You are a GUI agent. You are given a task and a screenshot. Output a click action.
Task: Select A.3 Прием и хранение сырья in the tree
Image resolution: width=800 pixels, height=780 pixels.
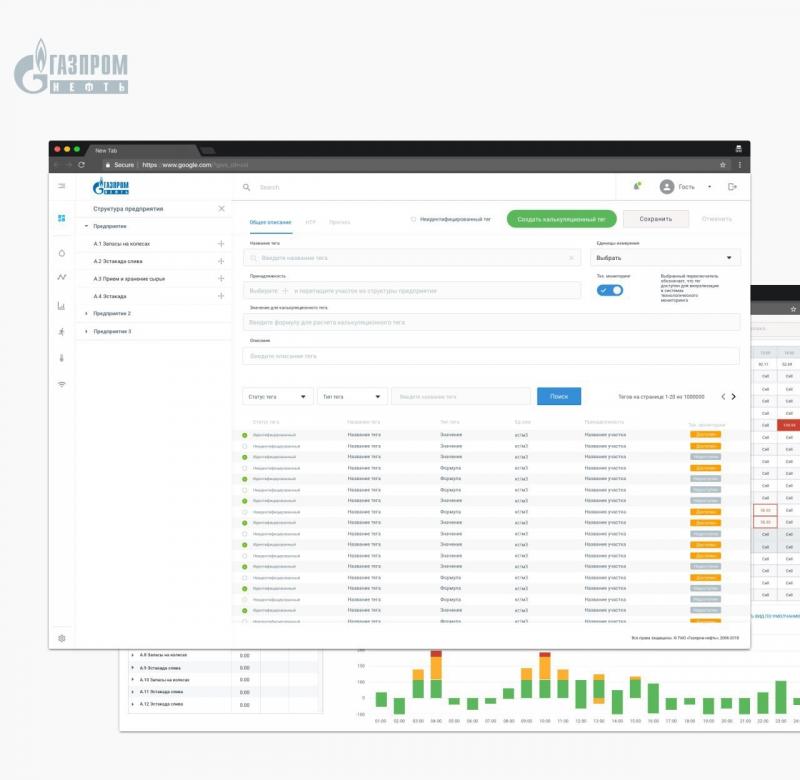pyautogui.click(x=129, y=279)
